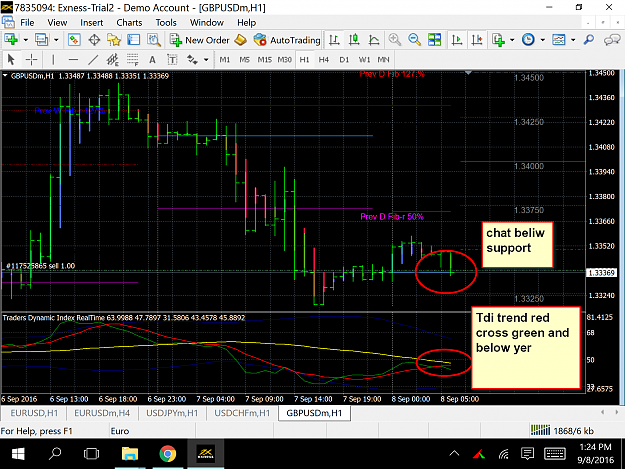Open the Help menu

coord(246,23)
